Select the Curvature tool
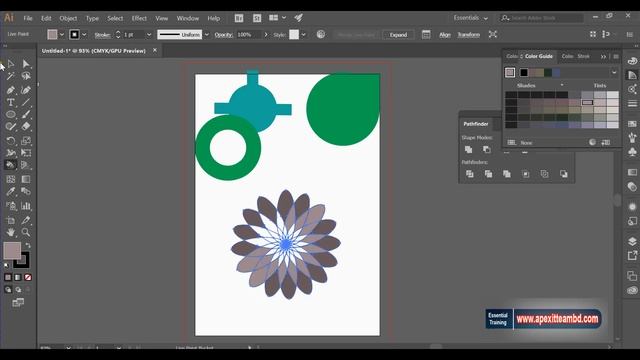This screenshot has height=360, width=640. click(x=26, y=90)
